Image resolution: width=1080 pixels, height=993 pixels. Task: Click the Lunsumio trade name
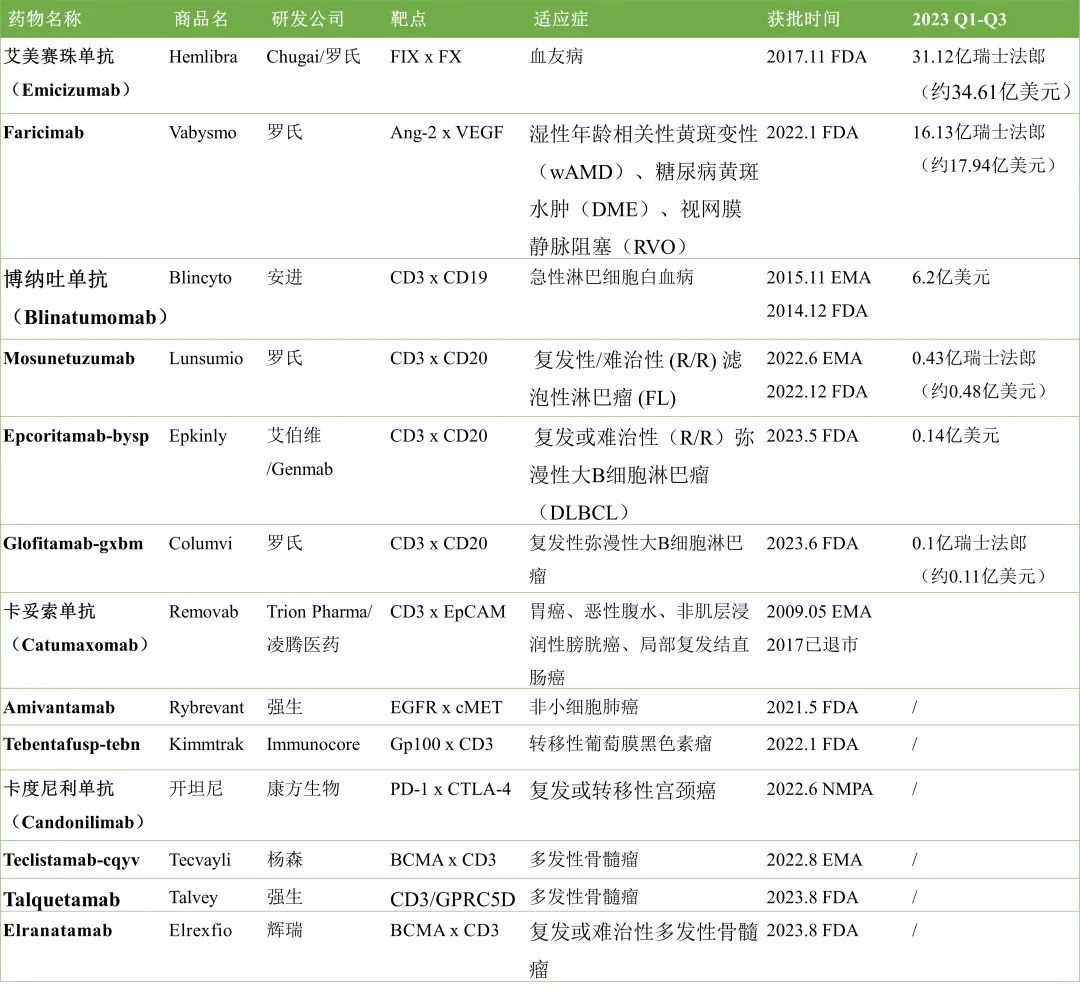(206, 358)
